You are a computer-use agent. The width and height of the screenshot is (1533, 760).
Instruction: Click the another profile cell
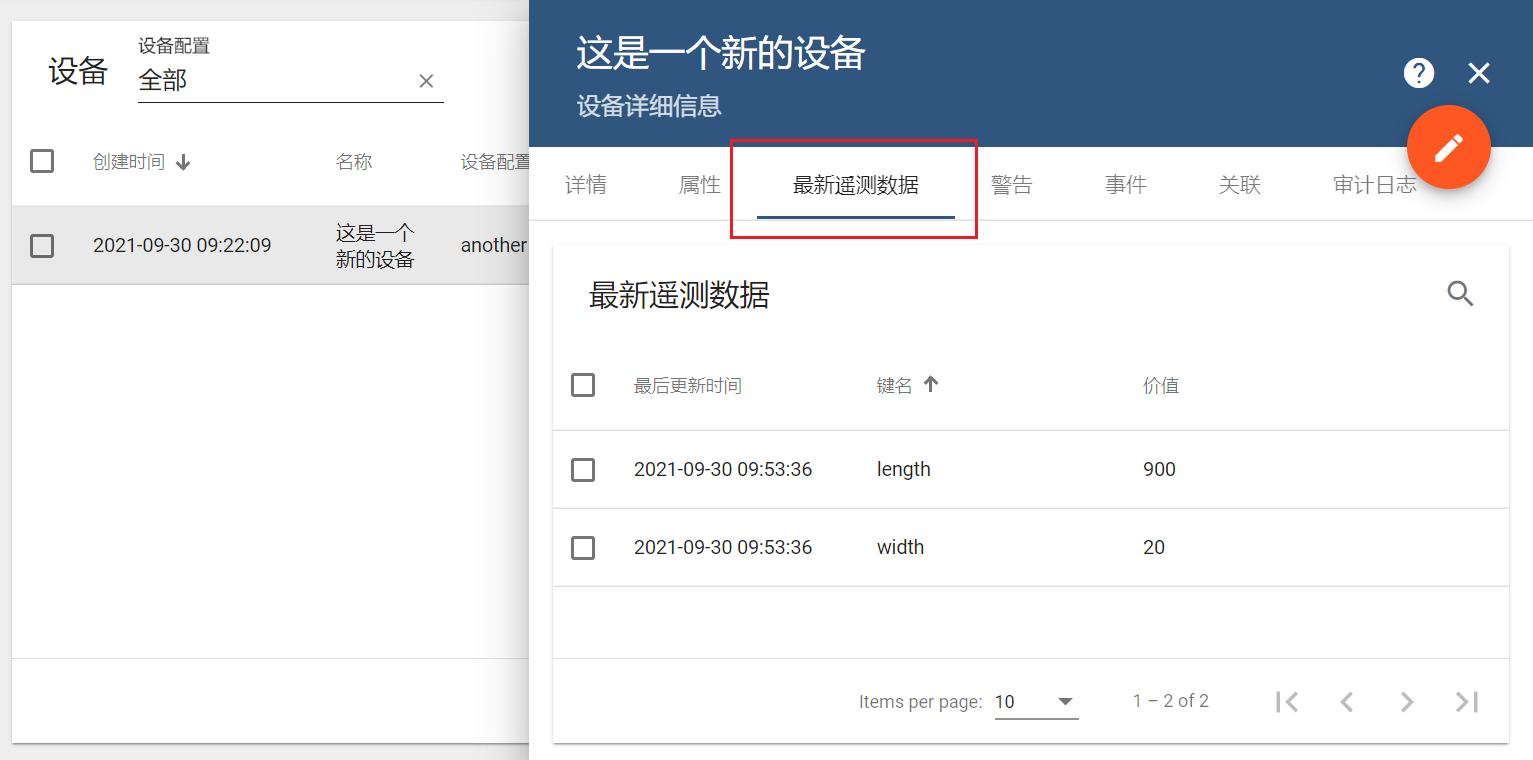tap(494, 245)
